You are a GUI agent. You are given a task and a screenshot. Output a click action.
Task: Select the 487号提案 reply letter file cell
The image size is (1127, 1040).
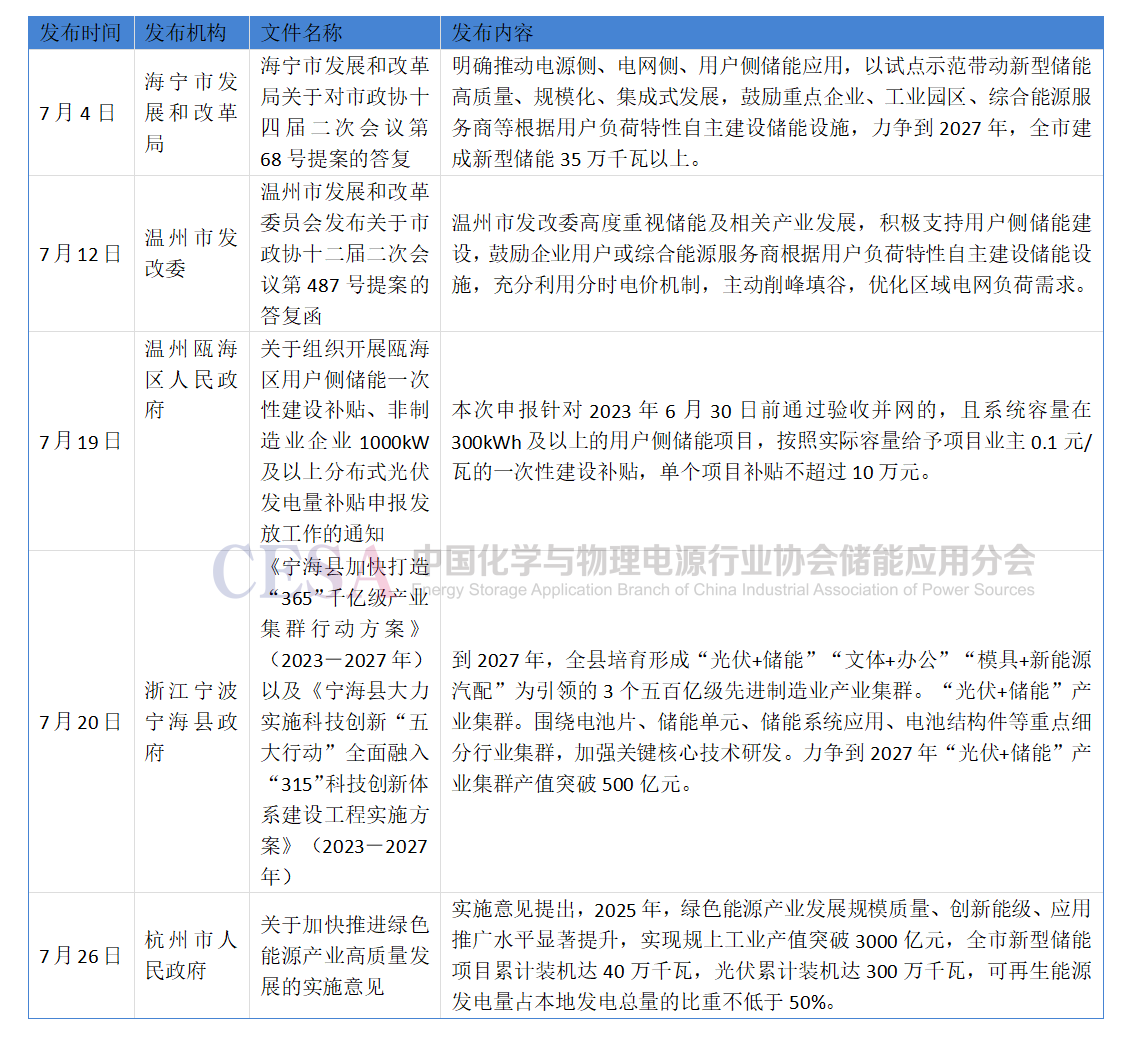click(344, 254)
